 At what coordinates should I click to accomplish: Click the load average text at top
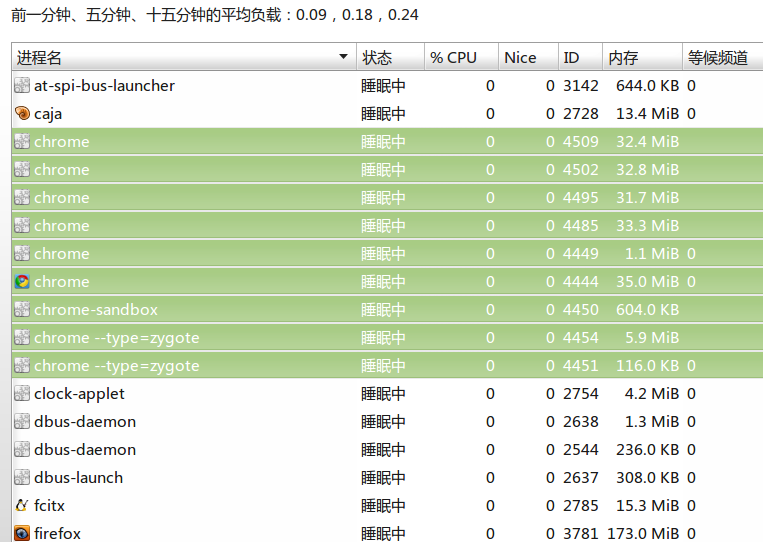pyautogui.click(x=215, y=15)
